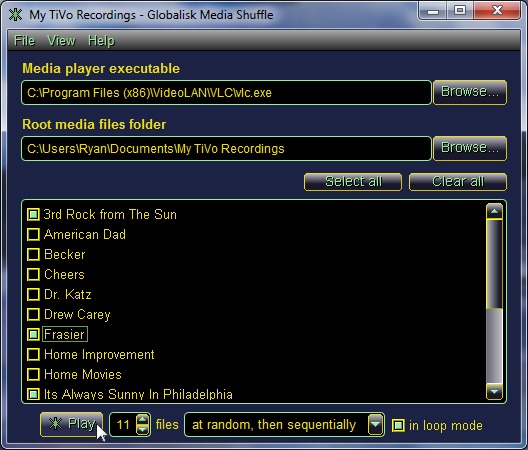This screenshot has width=528, height=450.
Task: Select the Home Movies text label
Action: pyautogui.click(x=83, y=375)
